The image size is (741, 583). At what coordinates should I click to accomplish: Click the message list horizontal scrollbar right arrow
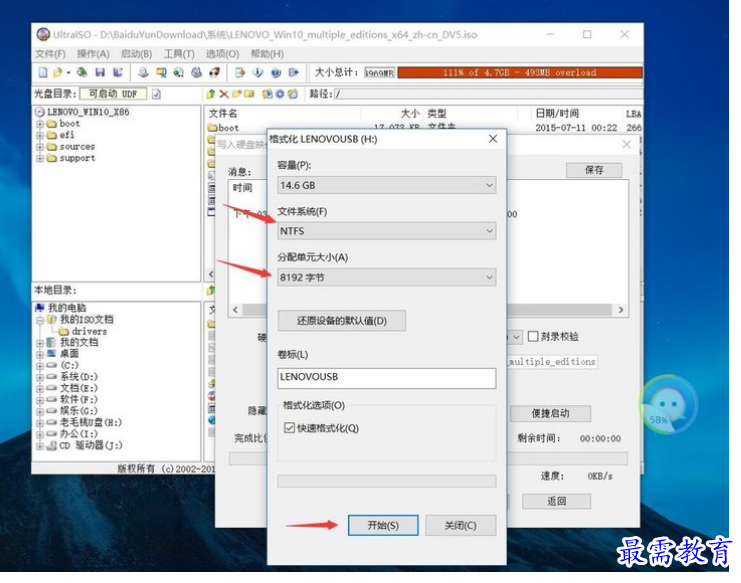coord(621,310)
